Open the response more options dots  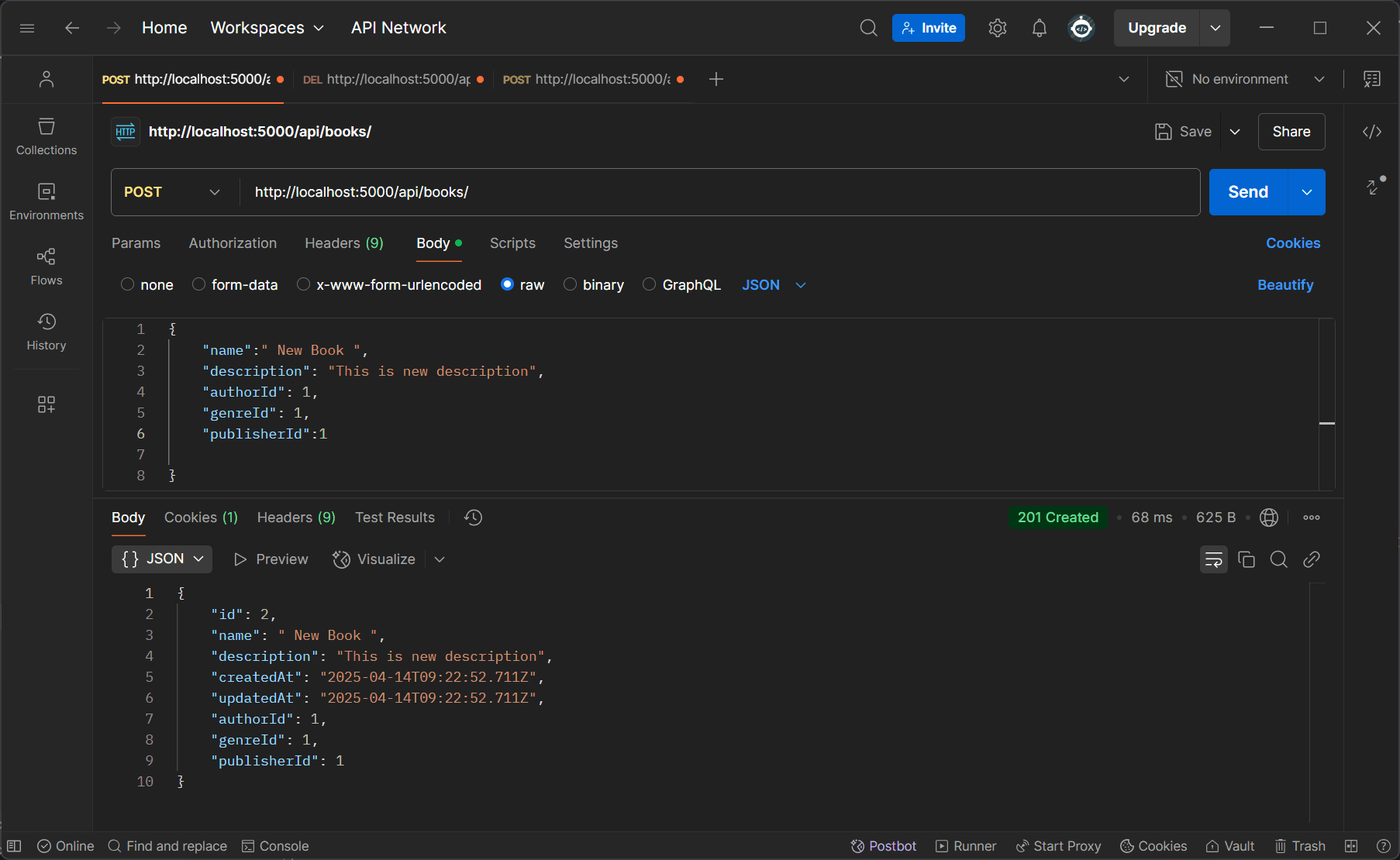(1312, 518)
